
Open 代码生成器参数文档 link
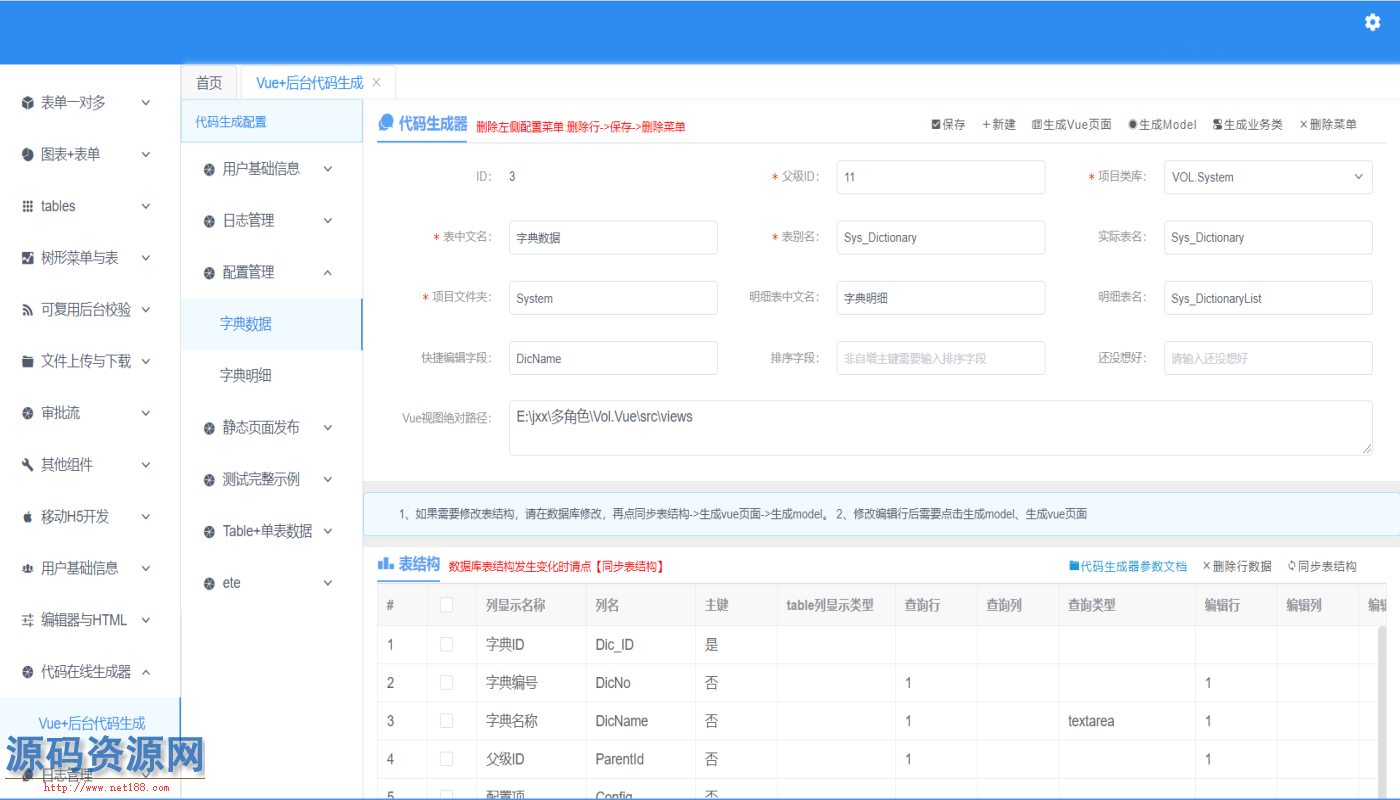click(1128, 566)
